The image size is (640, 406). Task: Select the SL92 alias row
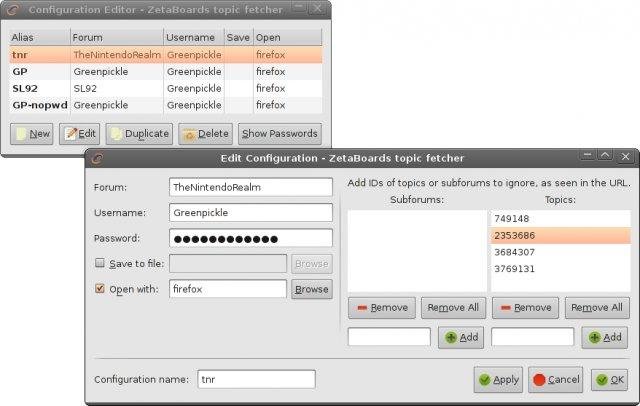point(166,88)
